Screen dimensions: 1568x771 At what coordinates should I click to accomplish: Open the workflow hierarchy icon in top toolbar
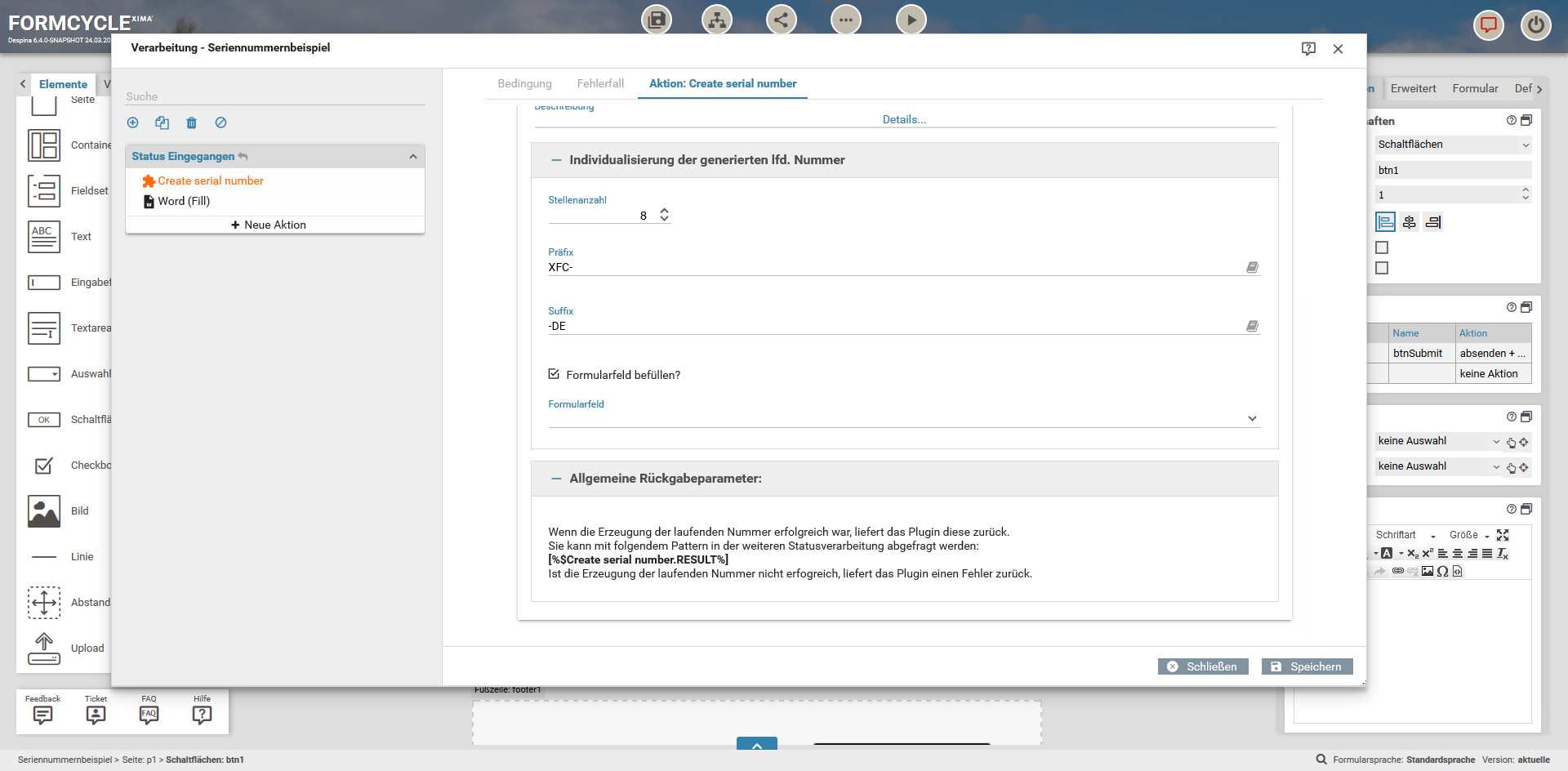(717, 20)
